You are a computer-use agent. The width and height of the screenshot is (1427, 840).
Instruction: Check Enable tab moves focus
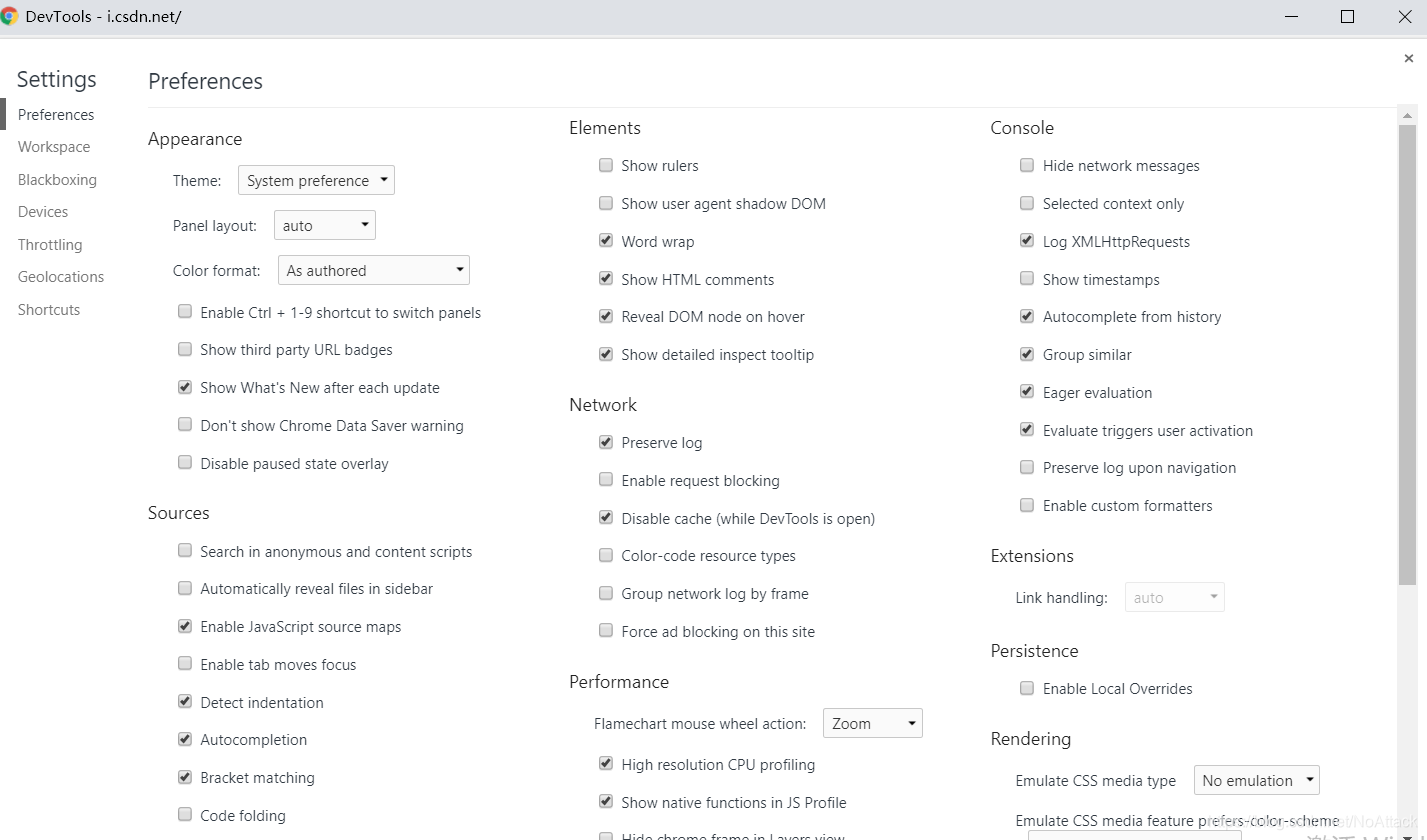point(185,664)
